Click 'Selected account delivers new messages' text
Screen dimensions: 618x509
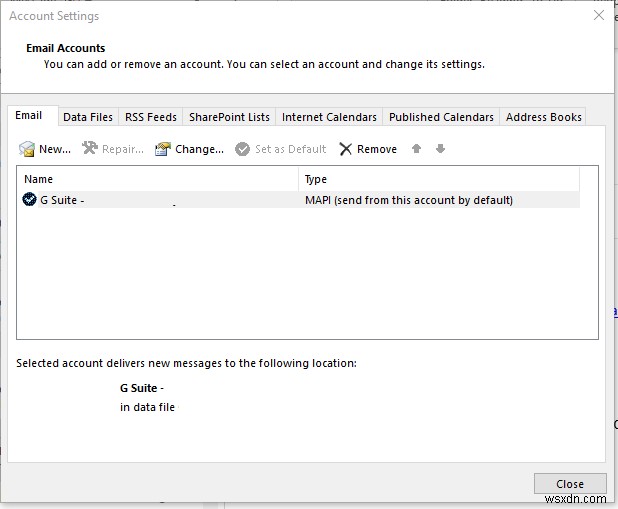[186, 363]
